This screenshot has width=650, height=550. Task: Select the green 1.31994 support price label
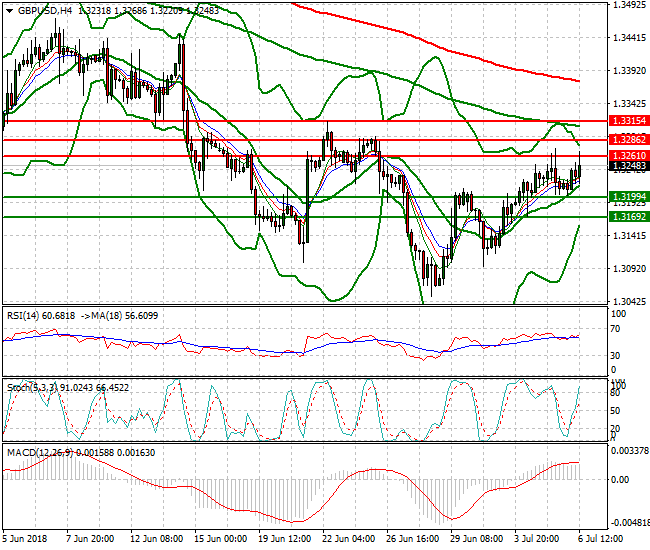point(629,196)
